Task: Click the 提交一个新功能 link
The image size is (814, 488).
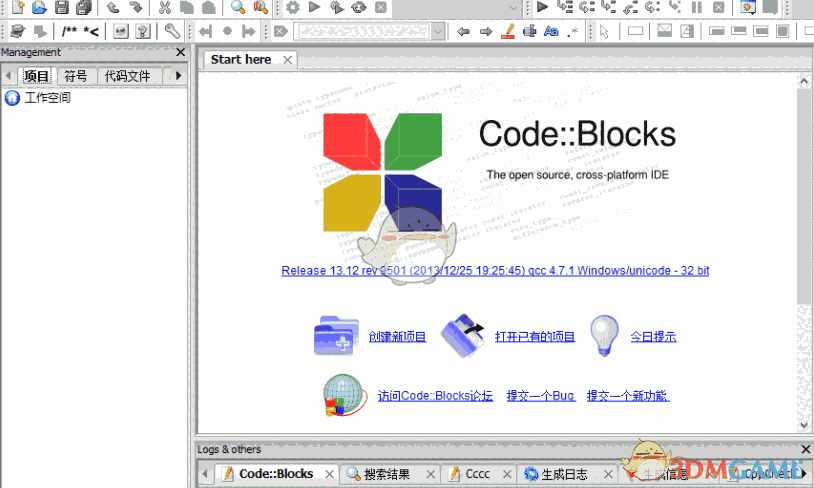Action: coord(628,396)
